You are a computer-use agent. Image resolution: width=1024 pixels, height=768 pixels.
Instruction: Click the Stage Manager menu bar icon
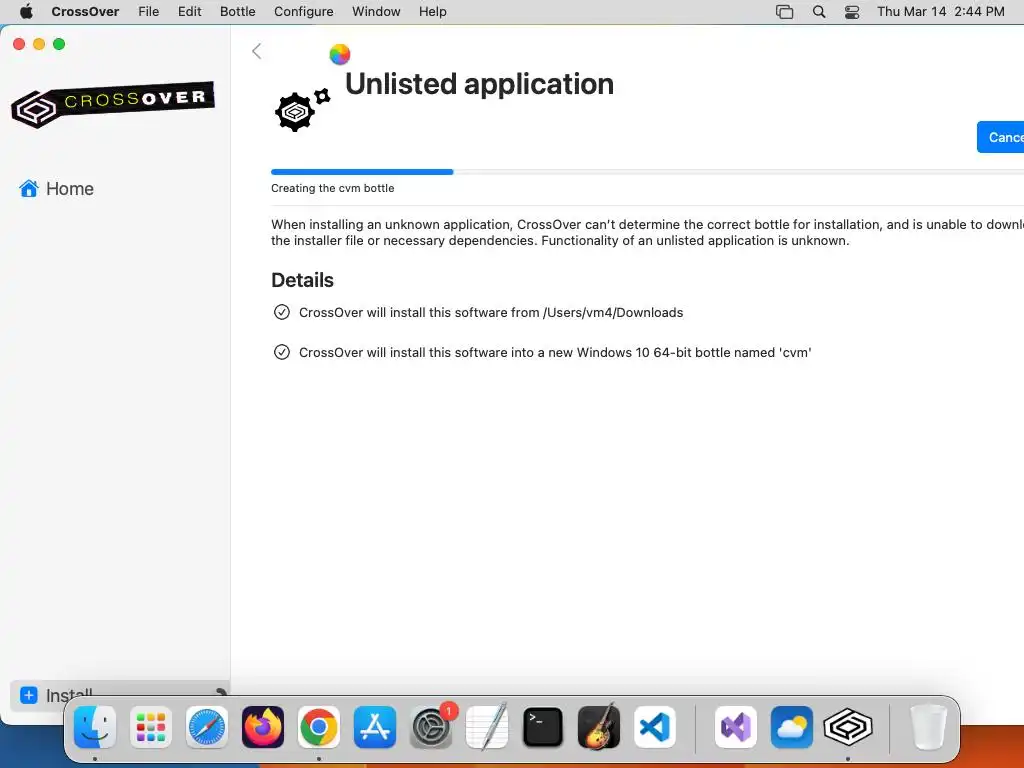[x=784, y=12]
